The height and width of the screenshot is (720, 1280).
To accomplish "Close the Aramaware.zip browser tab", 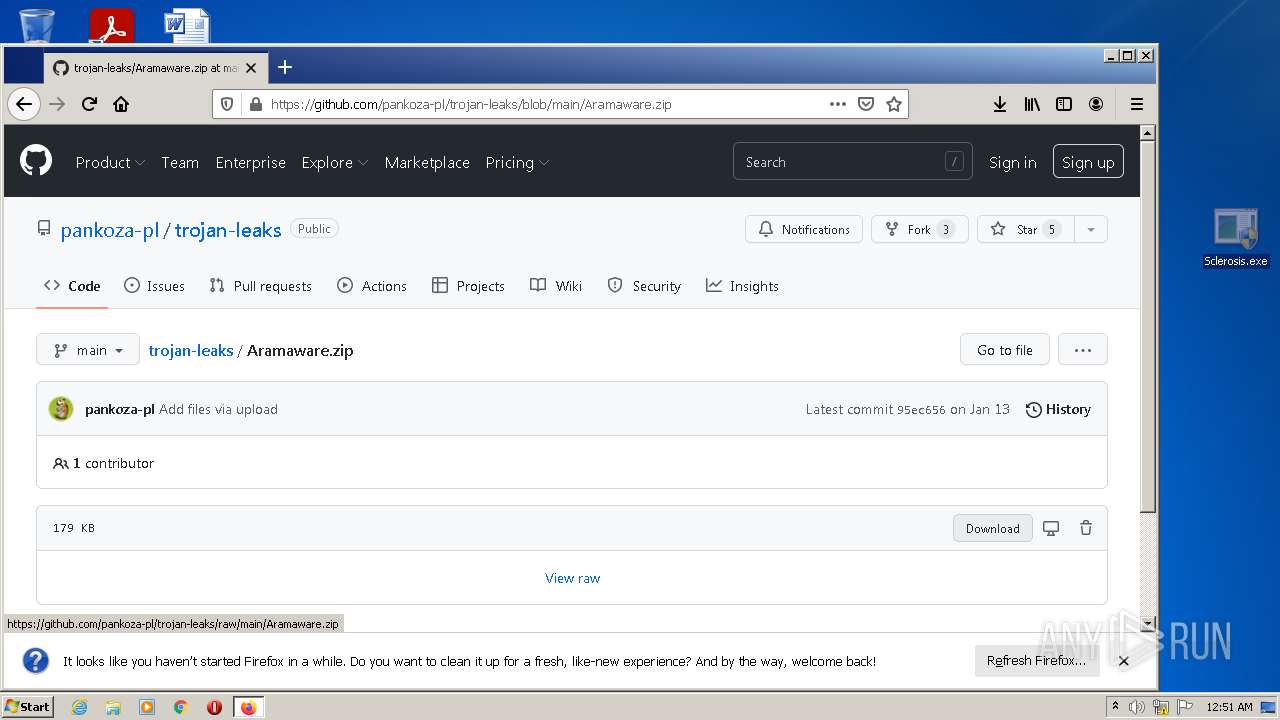I will 251,68.
